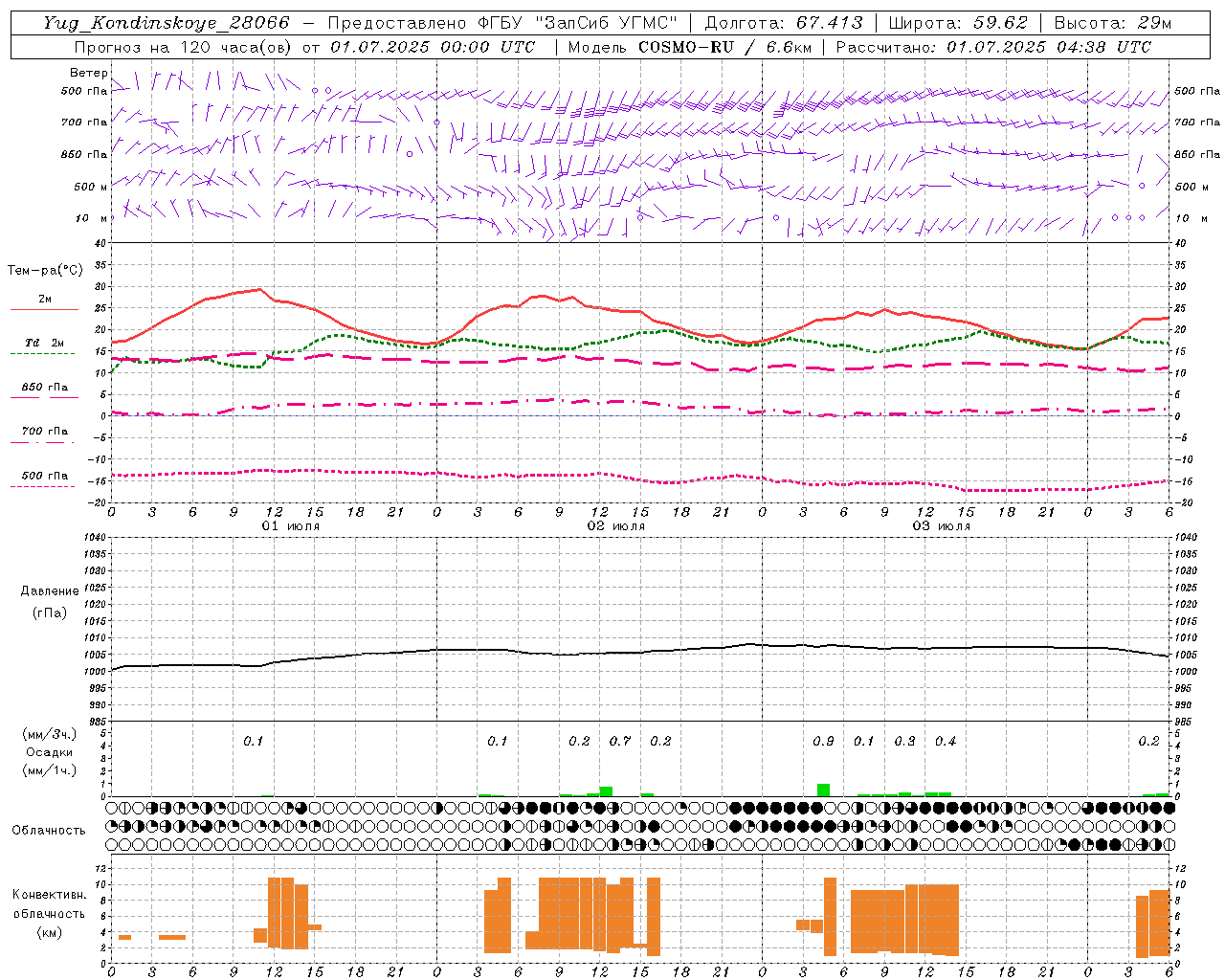The height and width of the screenshot is (980, 1225).
Task: Click the green precipitation bar under 0.7
Action: point(606,791)
